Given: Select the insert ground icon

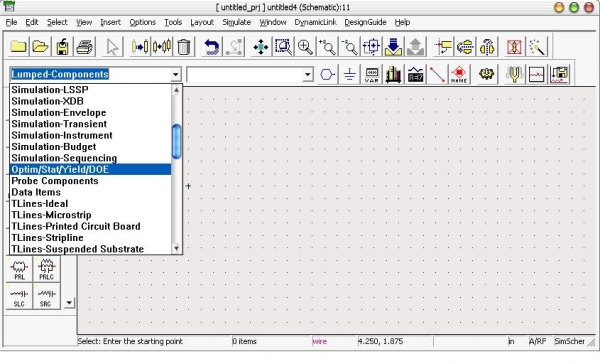Looking at the screenshot, I should coord(349,74).
